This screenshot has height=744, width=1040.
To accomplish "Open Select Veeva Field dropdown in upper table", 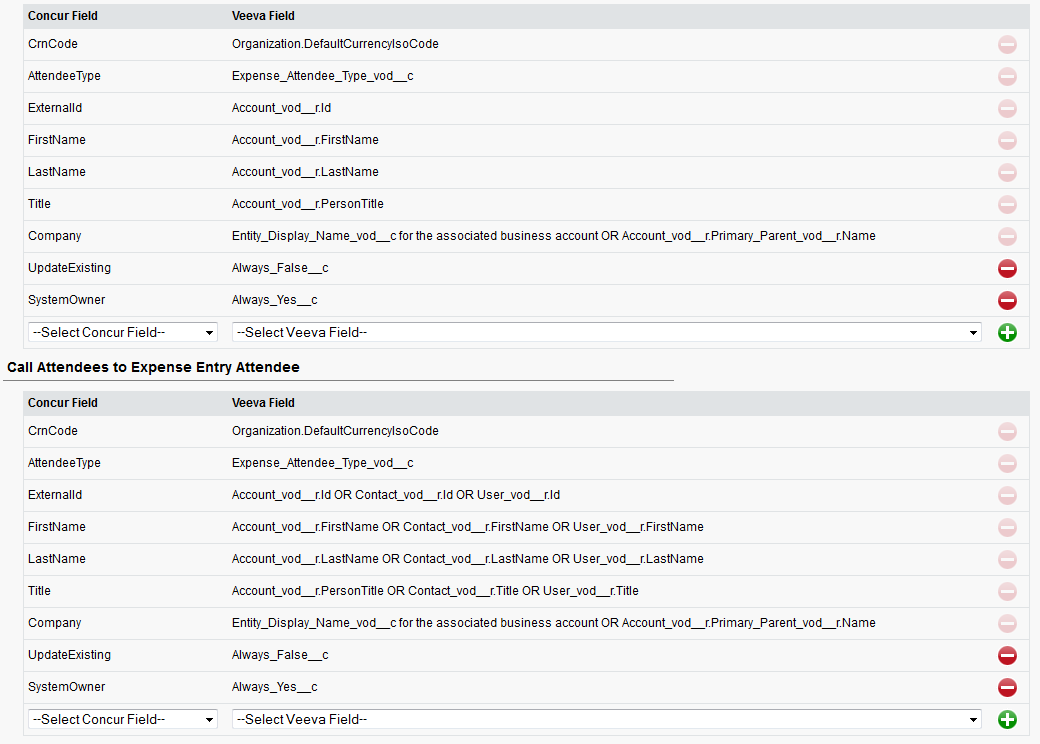I will tap(606, 332).
